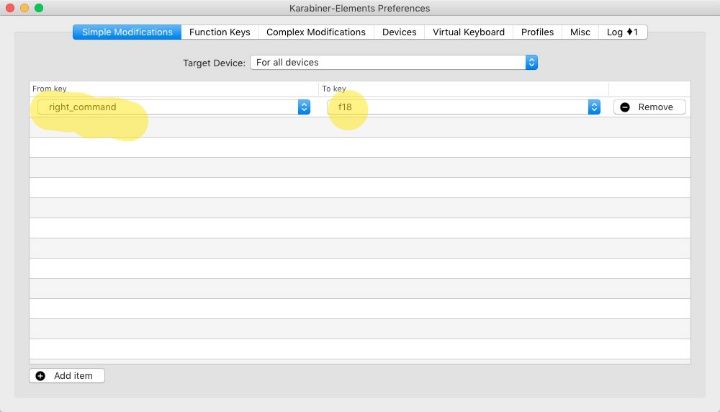
Task: Add a new item to the list
Action: [67, 376]
